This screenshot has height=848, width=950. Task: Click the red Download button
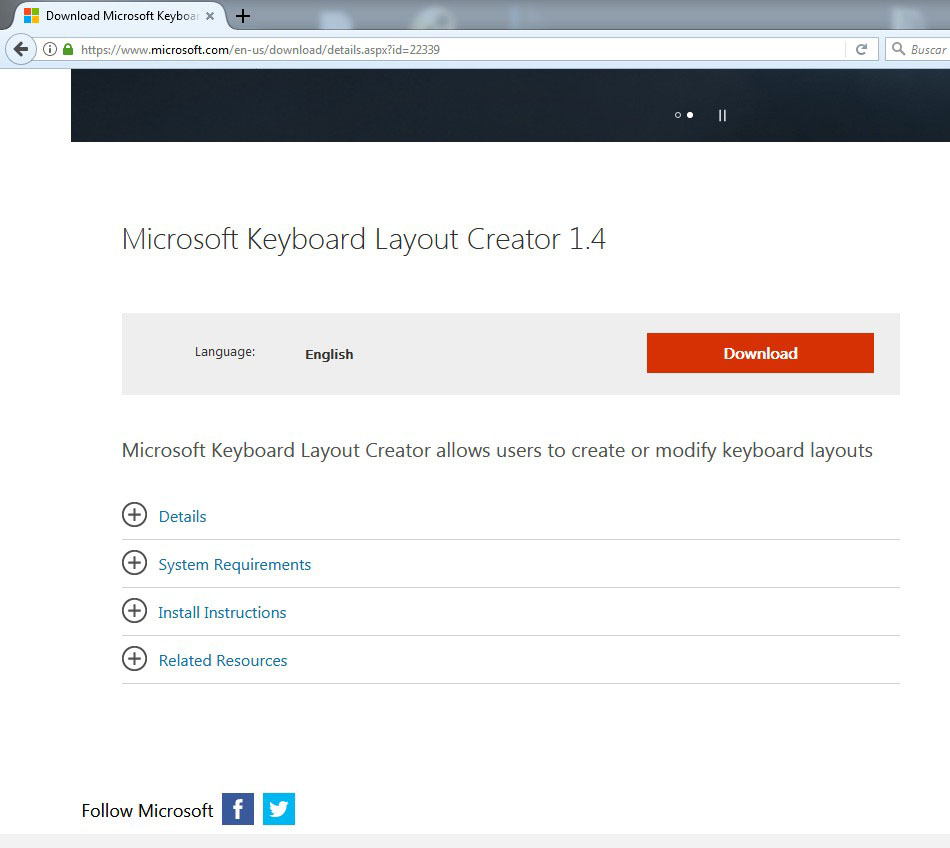tap(760, 353)
